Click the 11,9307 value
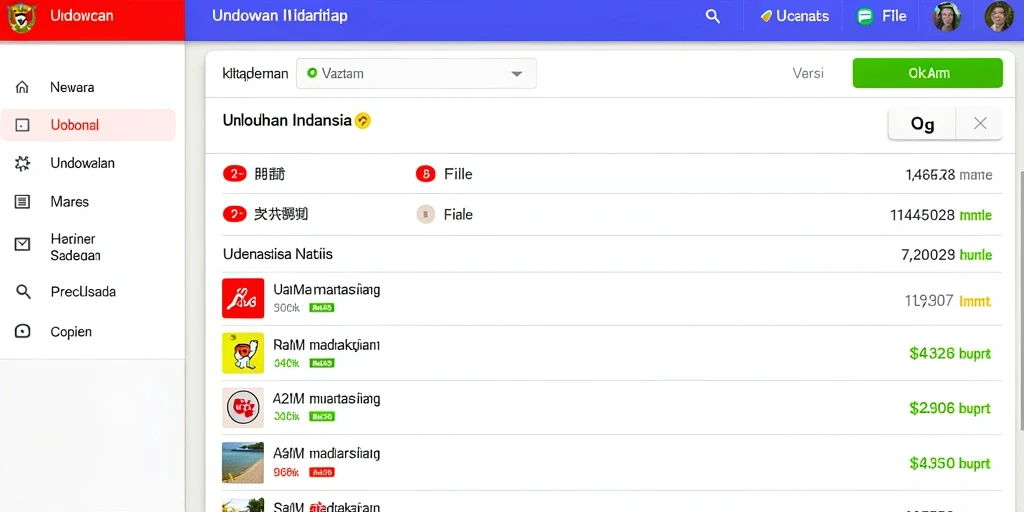The width and height of the screenshot is (1024, 512). pos(929,301)
